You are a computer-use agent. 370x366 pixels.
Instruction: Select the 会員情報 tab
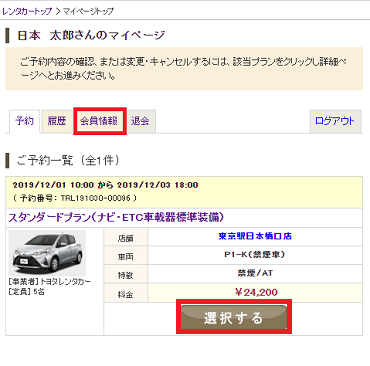[99, 121]
